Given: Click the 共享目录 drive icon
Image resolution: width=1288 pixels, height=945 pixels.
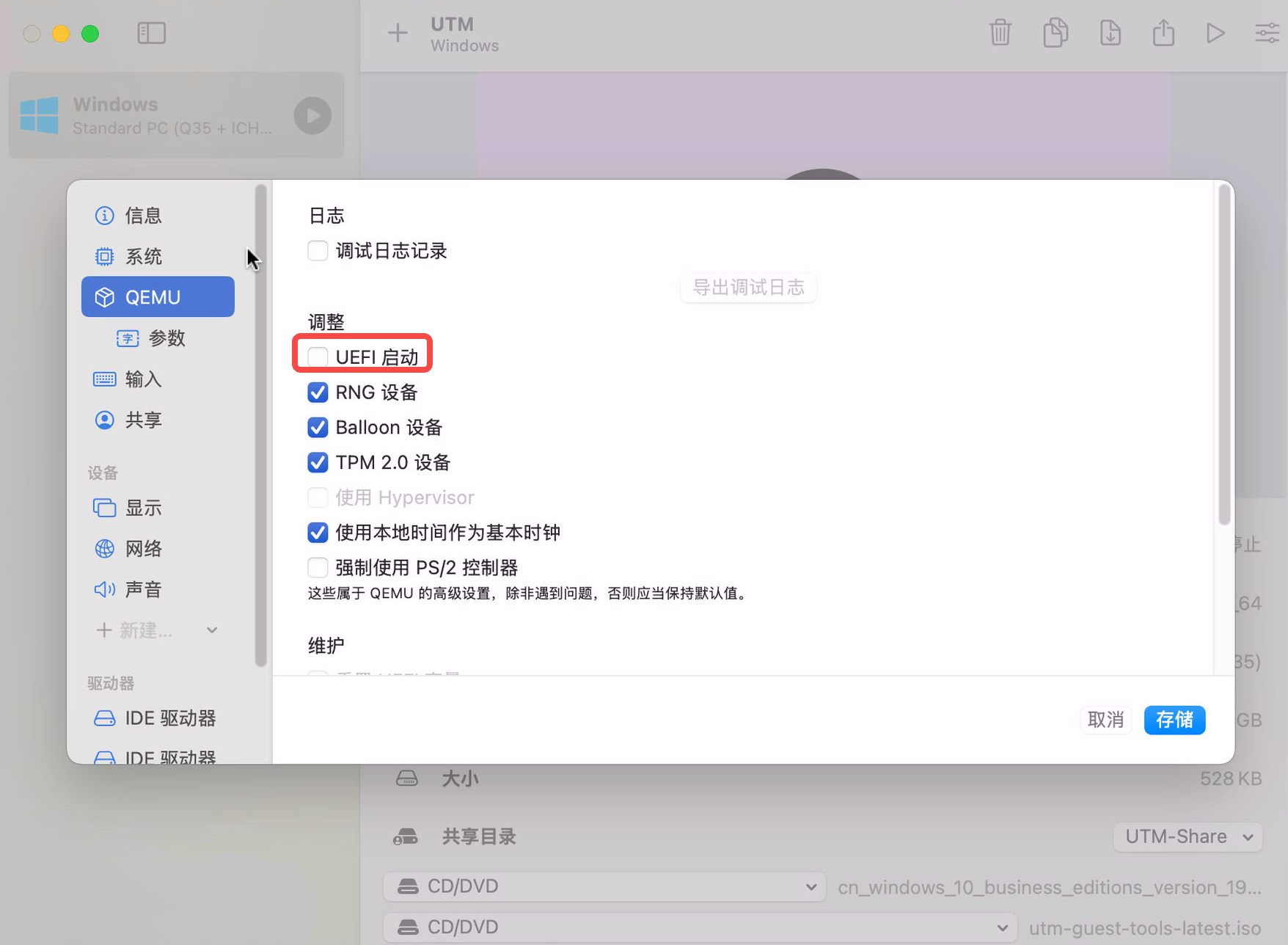Looking at the screenshot, I should pyautogui.click(x=406, y=837).
